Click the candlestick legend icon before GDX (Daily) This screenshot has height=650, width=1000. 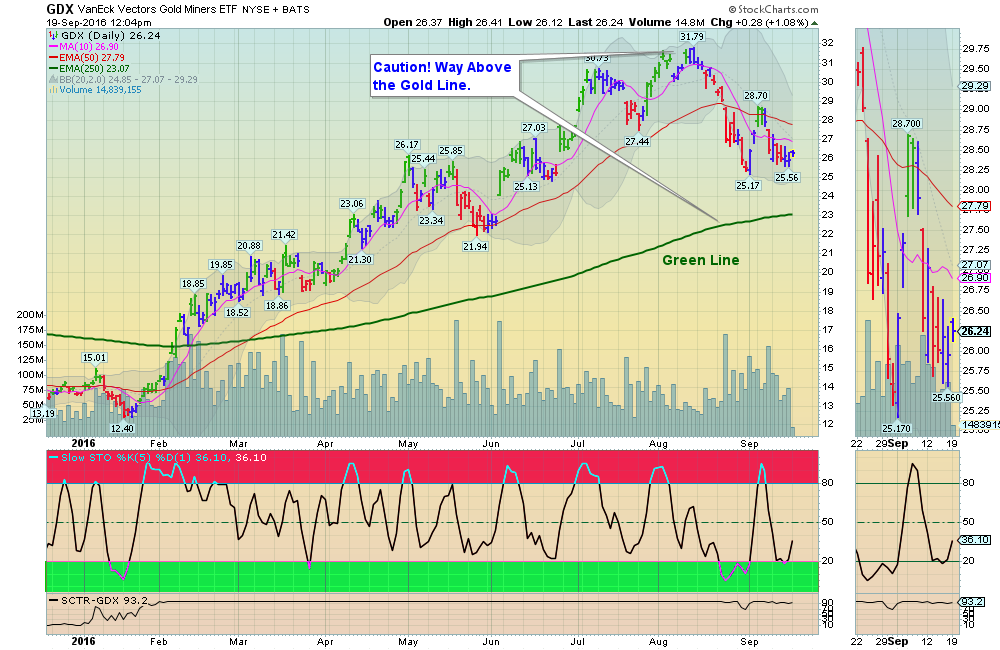54,36
